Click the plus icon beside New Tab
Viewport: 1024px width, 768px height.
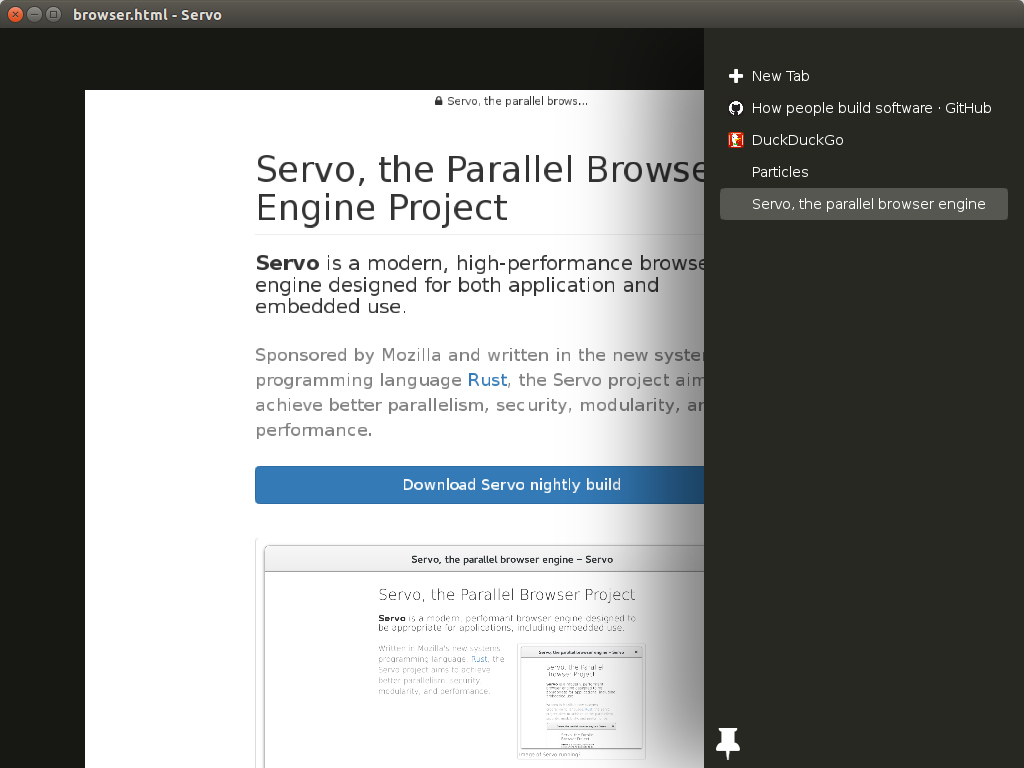(x=736, y=76)
